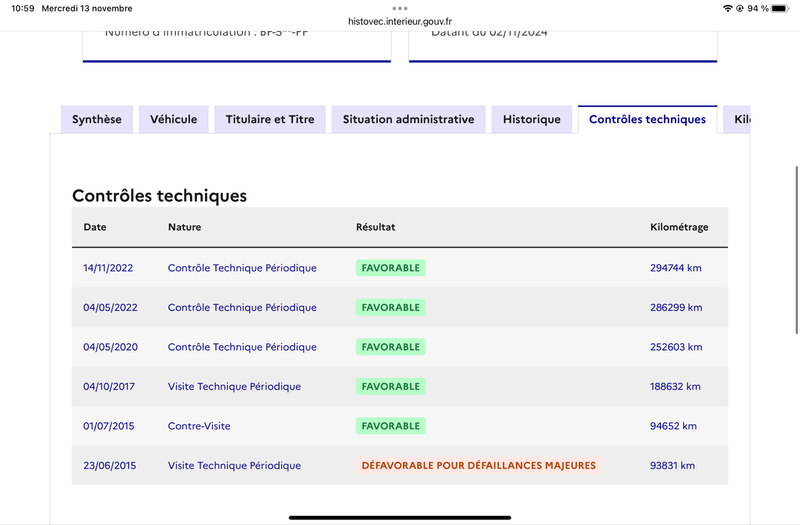Tap the battery status icon

tap(780, 8)
